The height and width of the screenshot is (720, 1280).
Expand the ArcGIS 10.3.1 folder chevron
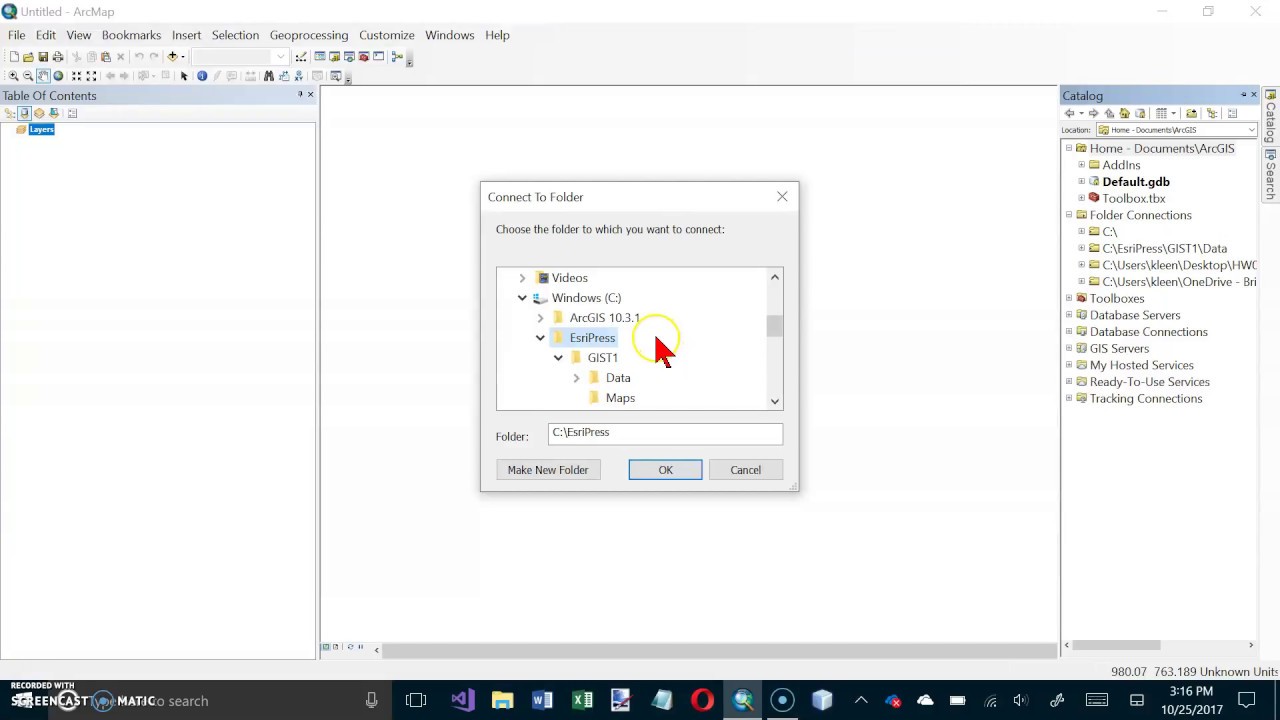(540, 318)
